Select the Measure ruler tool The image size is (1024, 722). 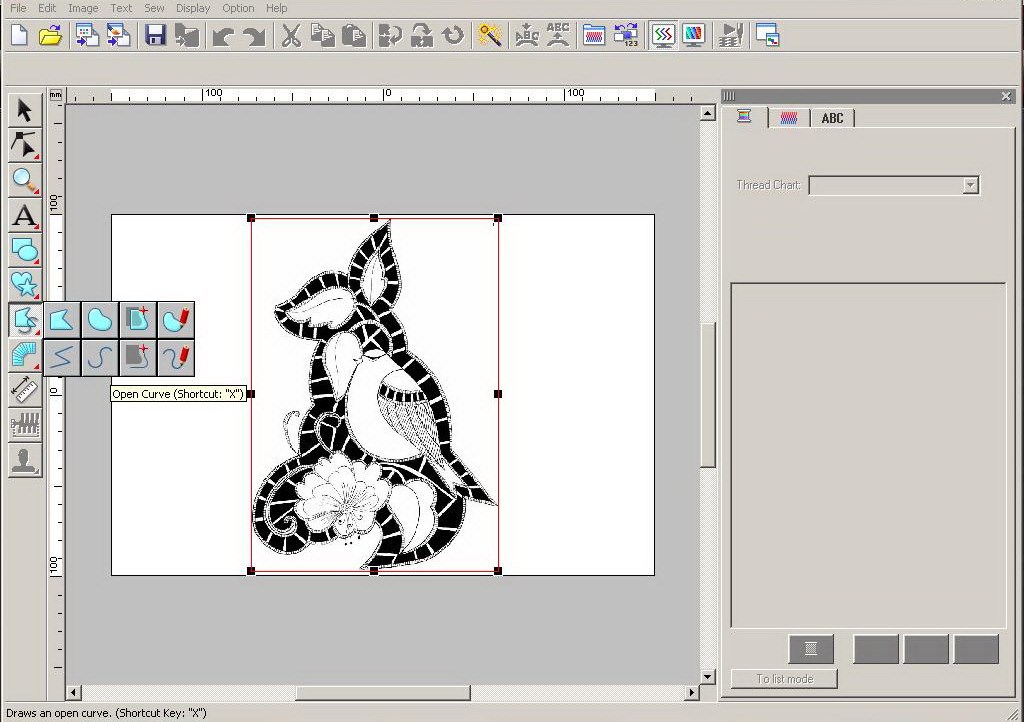coord(24,390)
